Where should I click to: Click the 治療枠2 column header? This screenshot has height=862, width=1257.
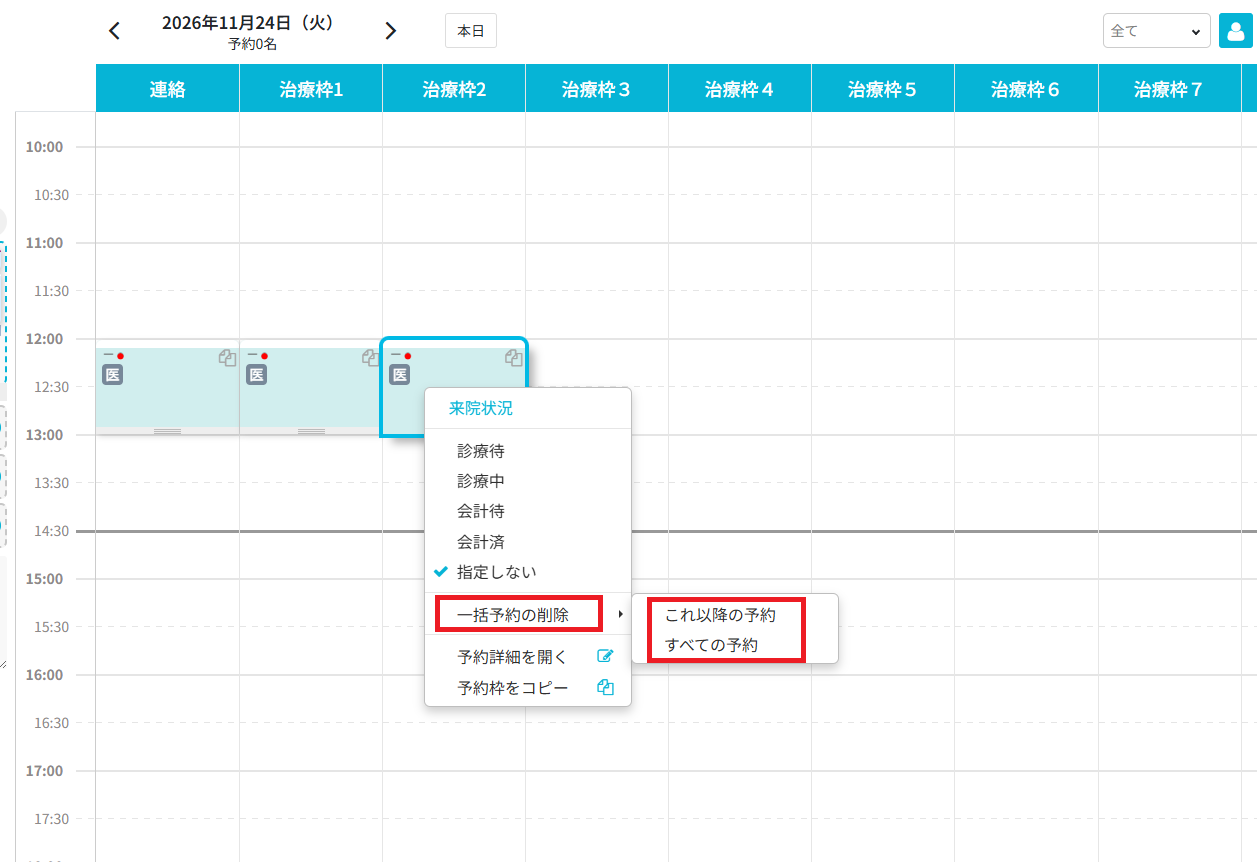(x=454, y=89)
